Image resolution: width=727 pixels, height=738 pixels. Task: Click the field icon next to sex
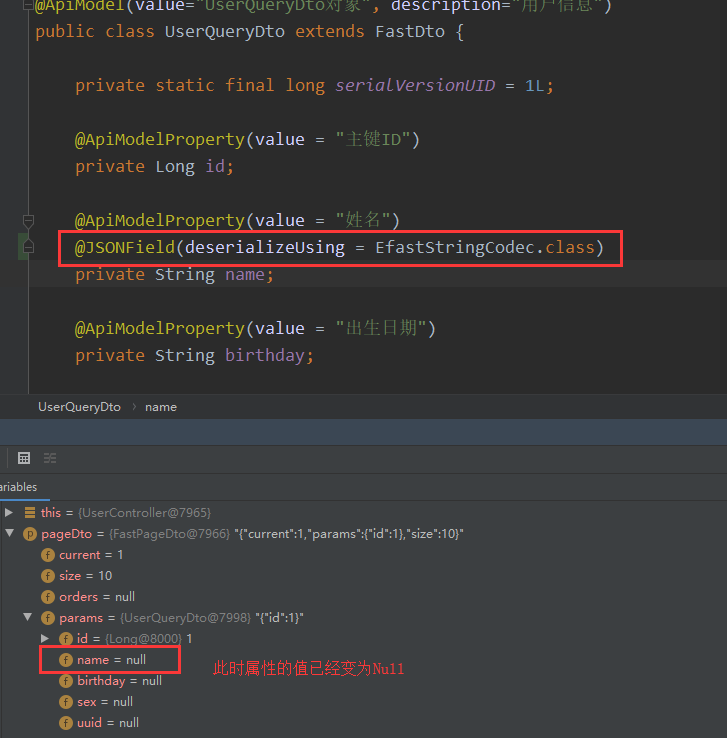66,702
